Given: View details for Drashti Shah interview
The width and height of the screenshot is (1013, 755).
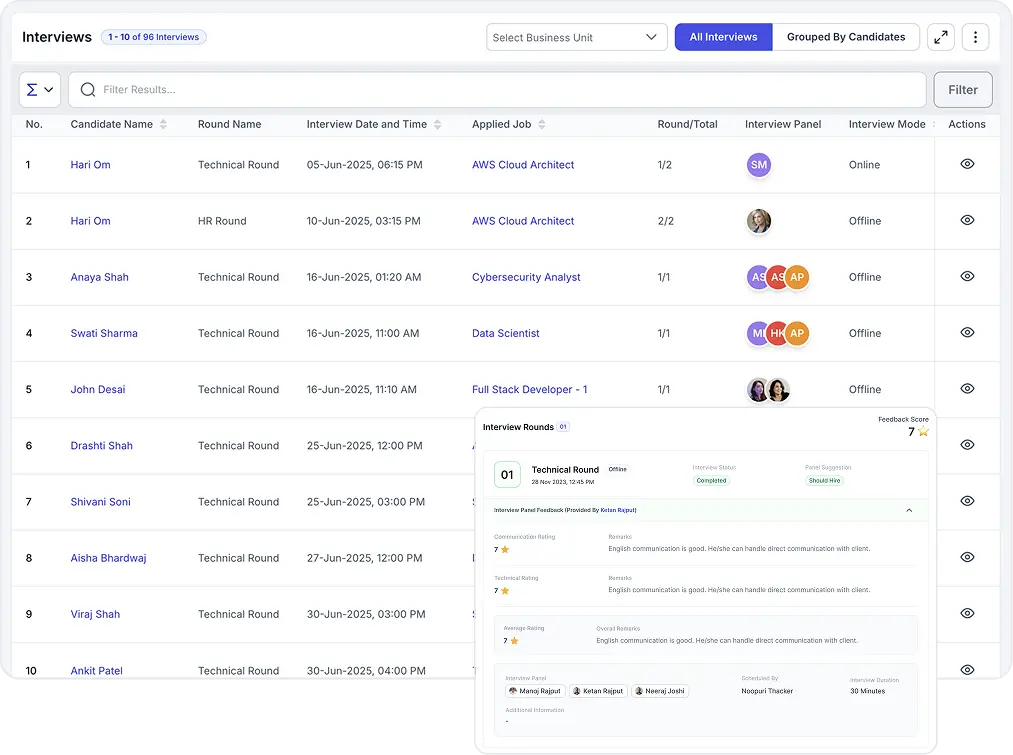Looking at the screenshot, I should [x=966, y=445].
